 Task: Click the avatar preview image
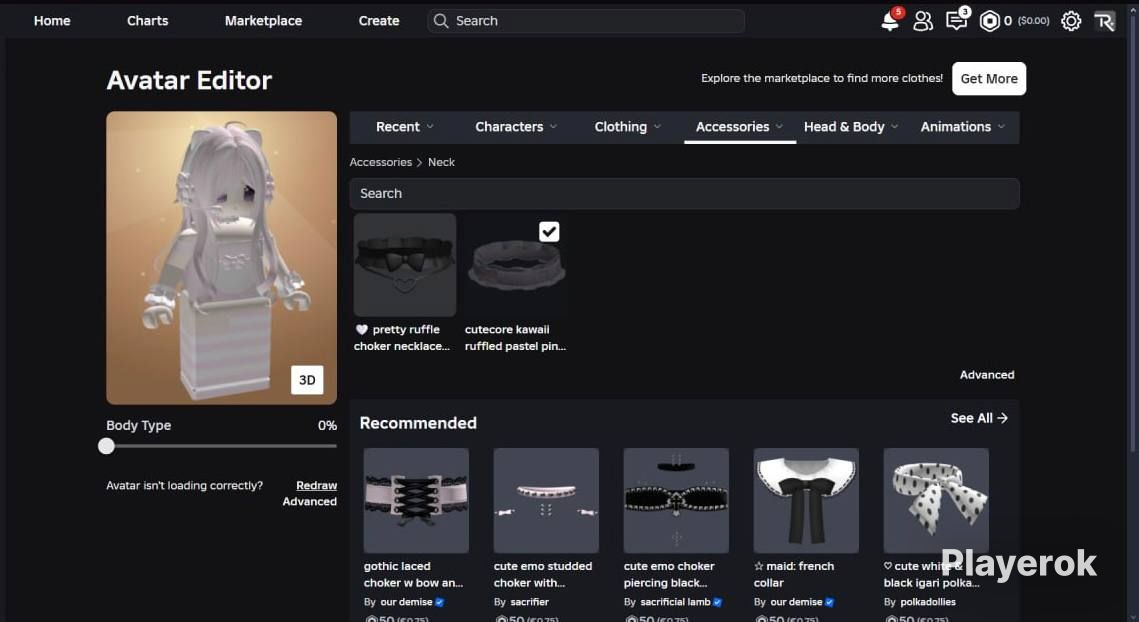pyautogui.click(x=222, y=258)
